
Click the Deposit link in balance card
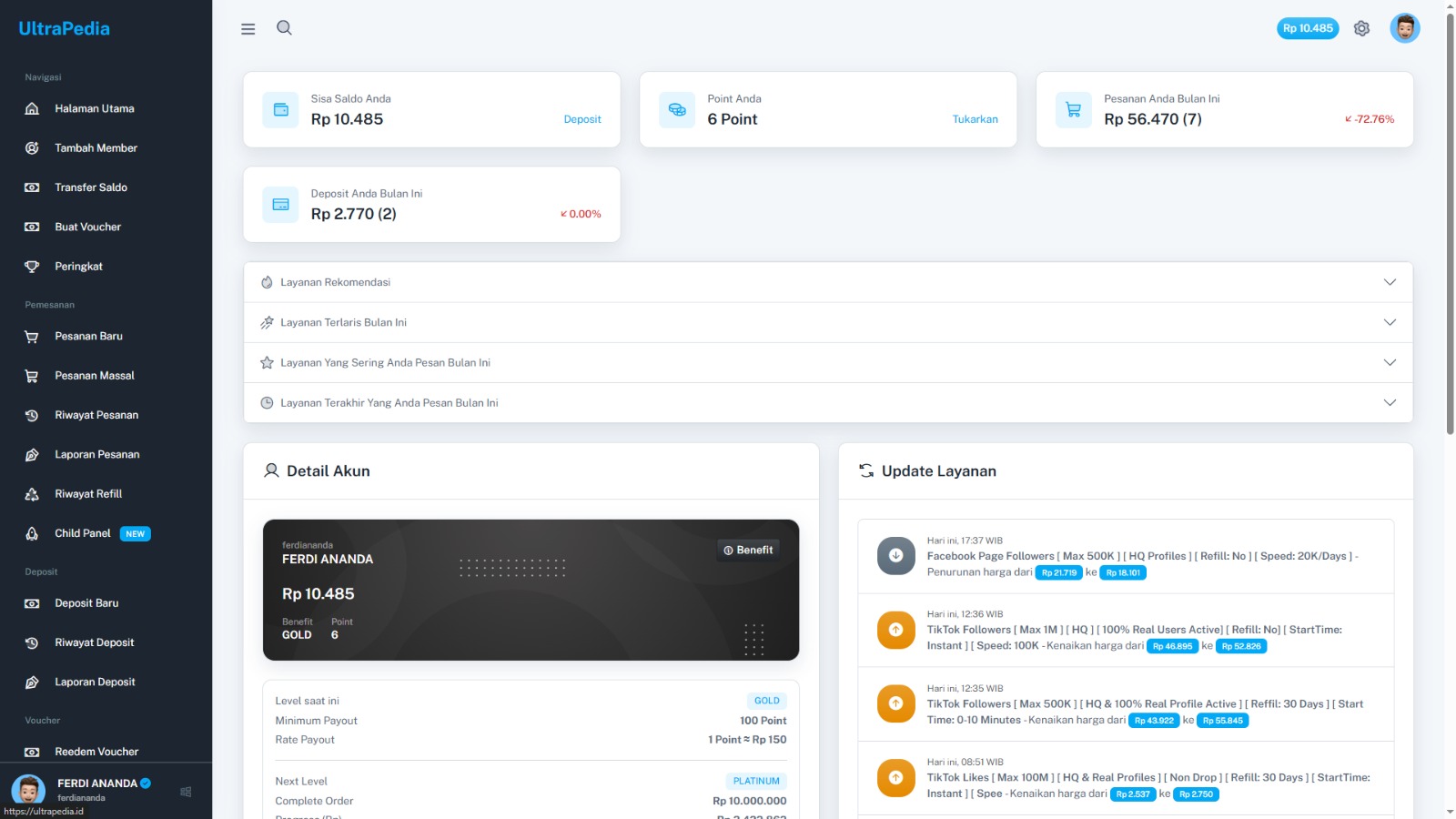pos(582,119)
